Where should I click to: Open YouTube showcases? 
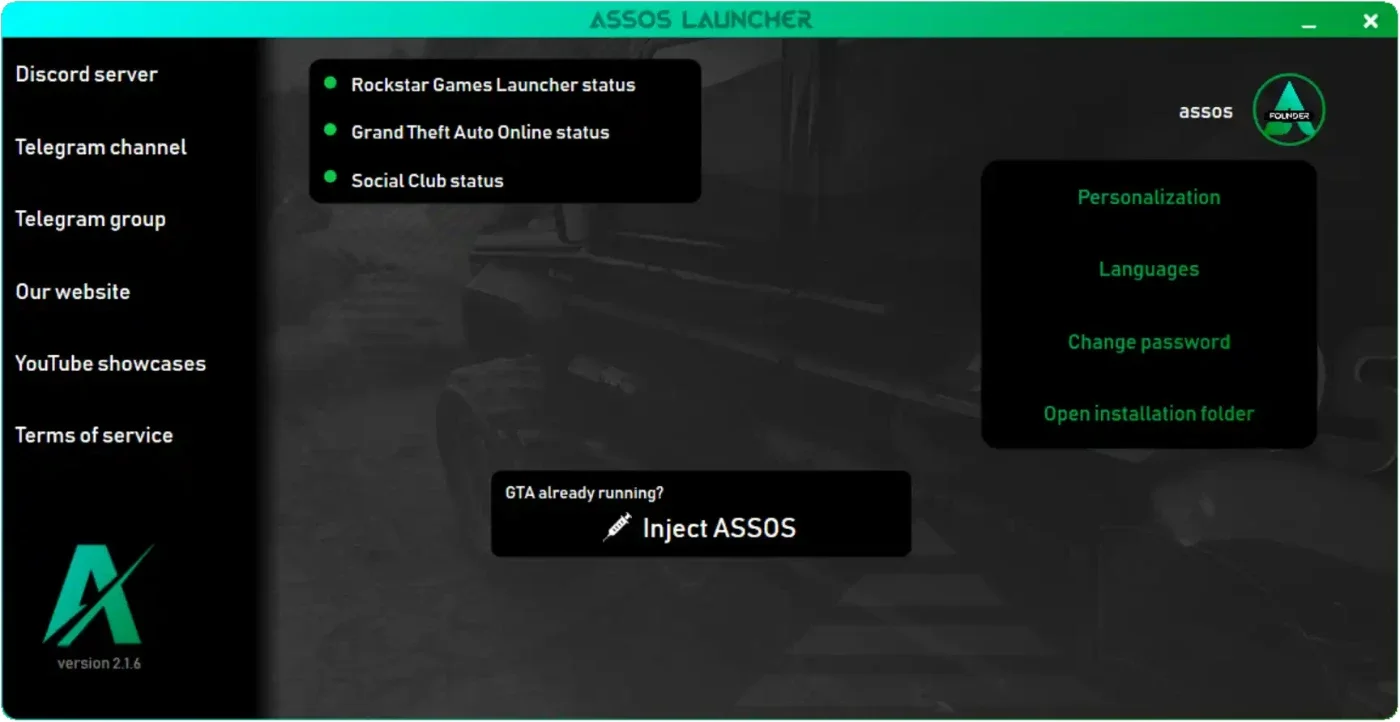pos(110,364)
